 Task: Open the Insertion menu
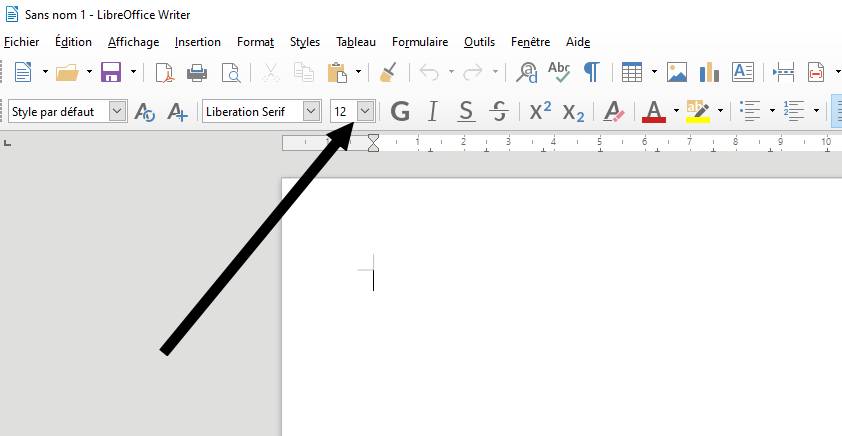pyautogui.click(x=197, y=42)
